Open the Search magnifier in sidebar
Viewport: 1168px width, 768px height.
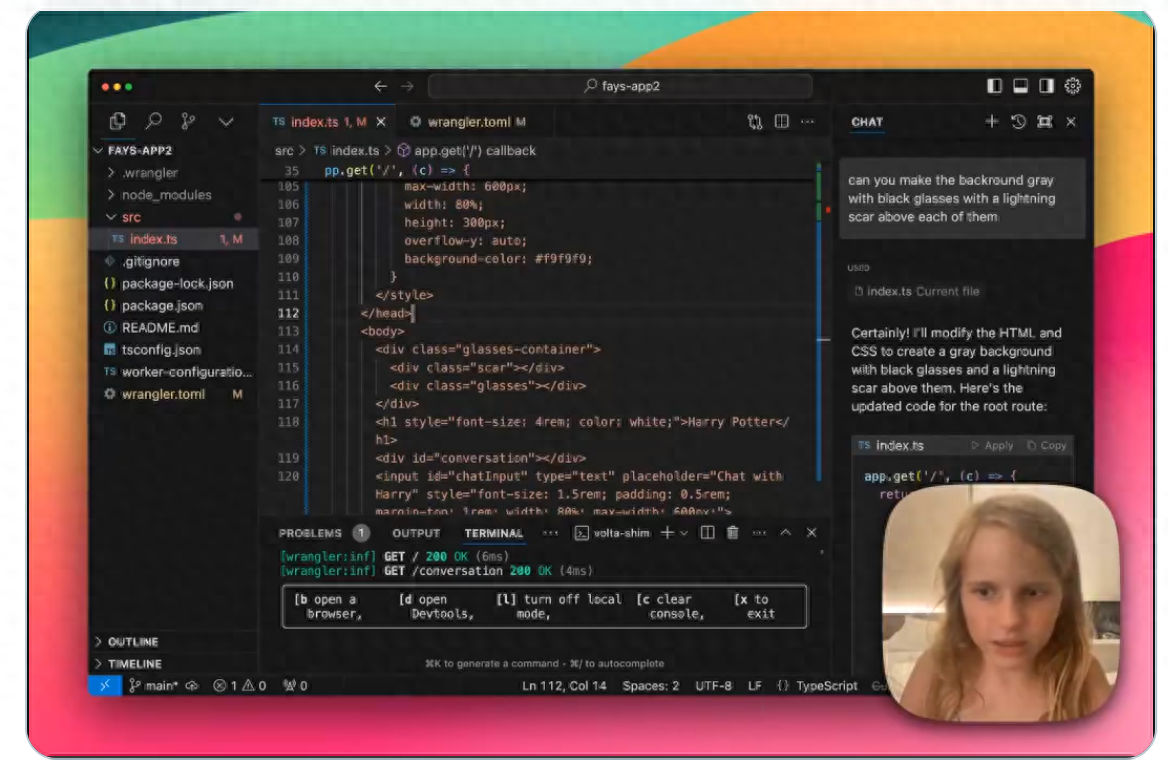tap(153, 121)
